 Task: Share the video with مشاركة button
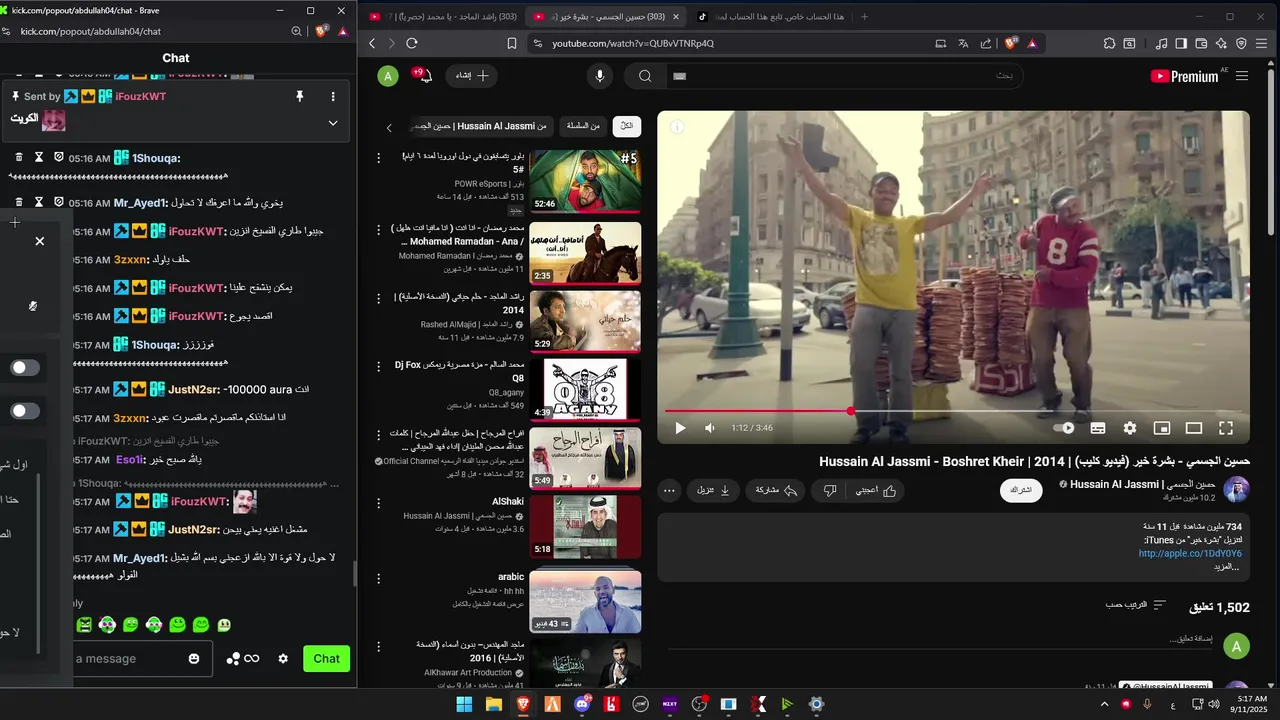pos(777,490)
